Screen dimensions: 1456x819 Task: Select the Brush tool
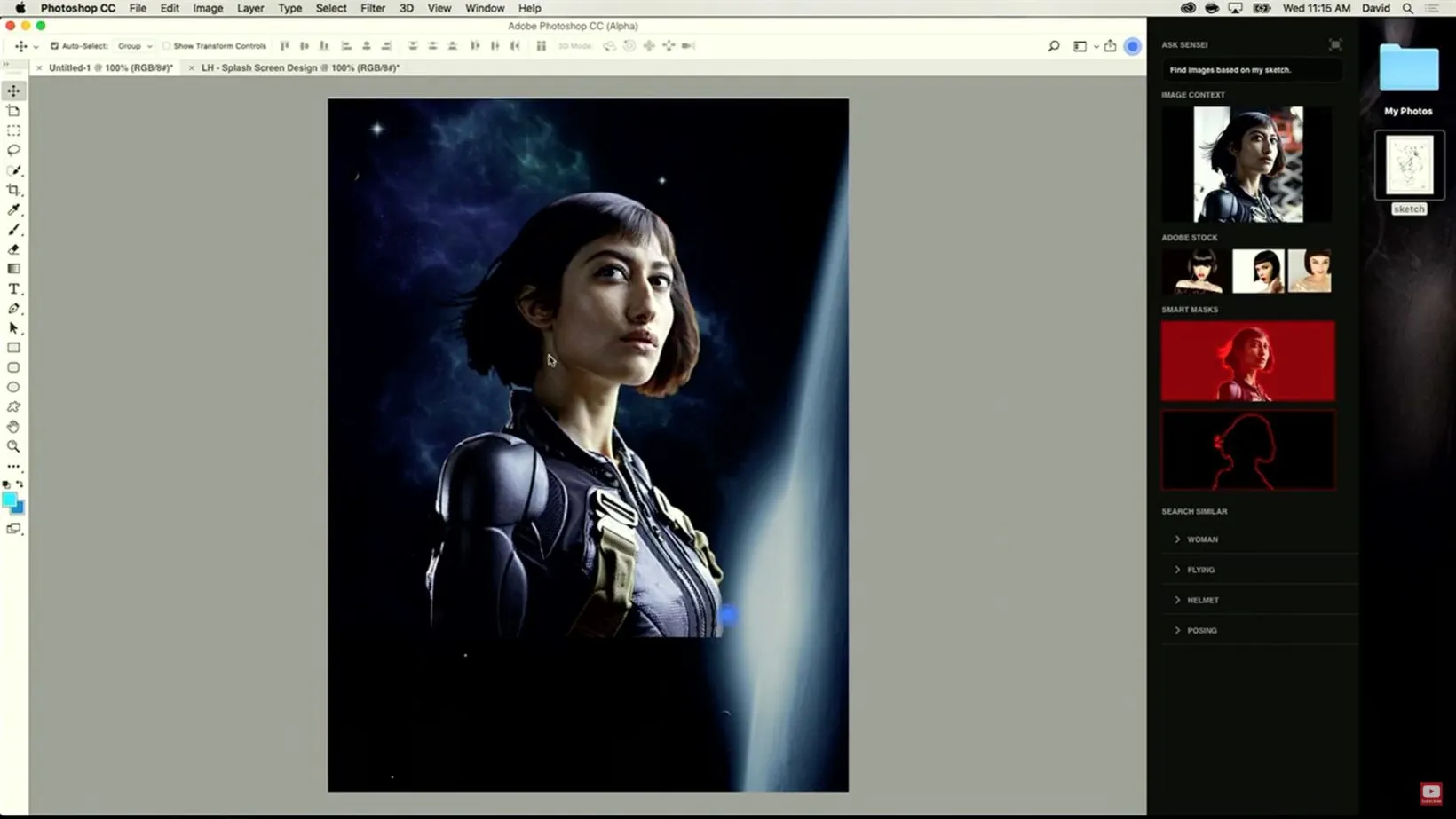(x=13, y=230)
